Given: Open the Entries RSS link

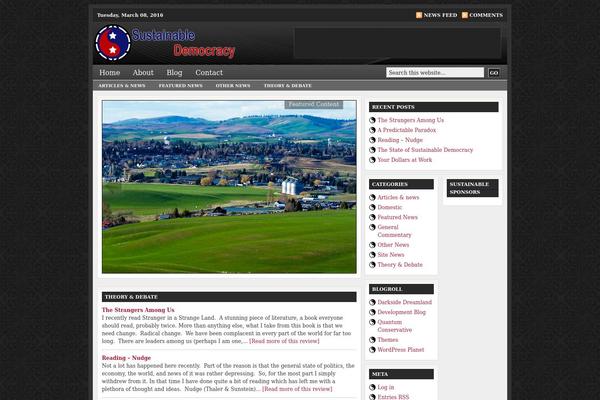Looking at the screenshot, I should point(393,397).
